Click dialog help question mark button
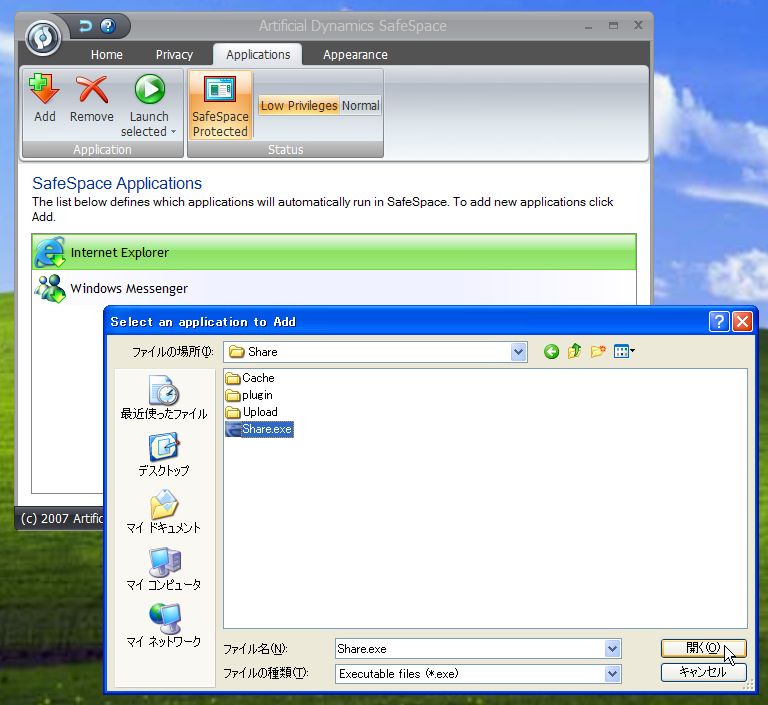This screenshot has height=705, width=768. (719, 321)
